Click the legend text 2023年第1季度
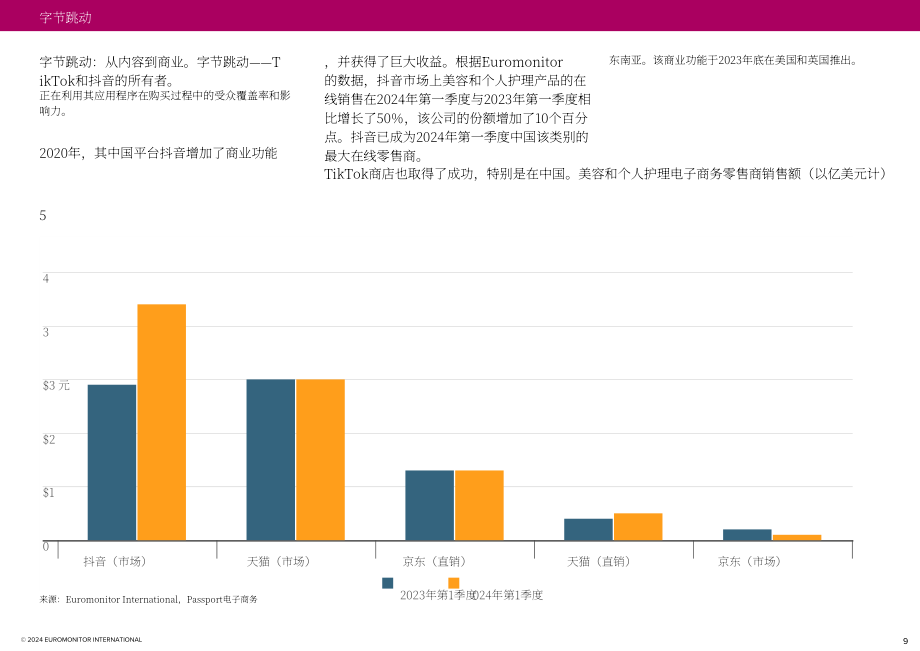The image size is (920, 651). [437, 595]
